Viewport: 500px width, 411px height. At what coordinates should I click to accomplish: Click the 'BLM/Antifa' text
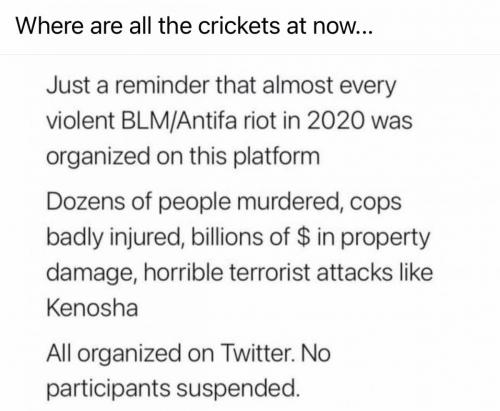179,120
